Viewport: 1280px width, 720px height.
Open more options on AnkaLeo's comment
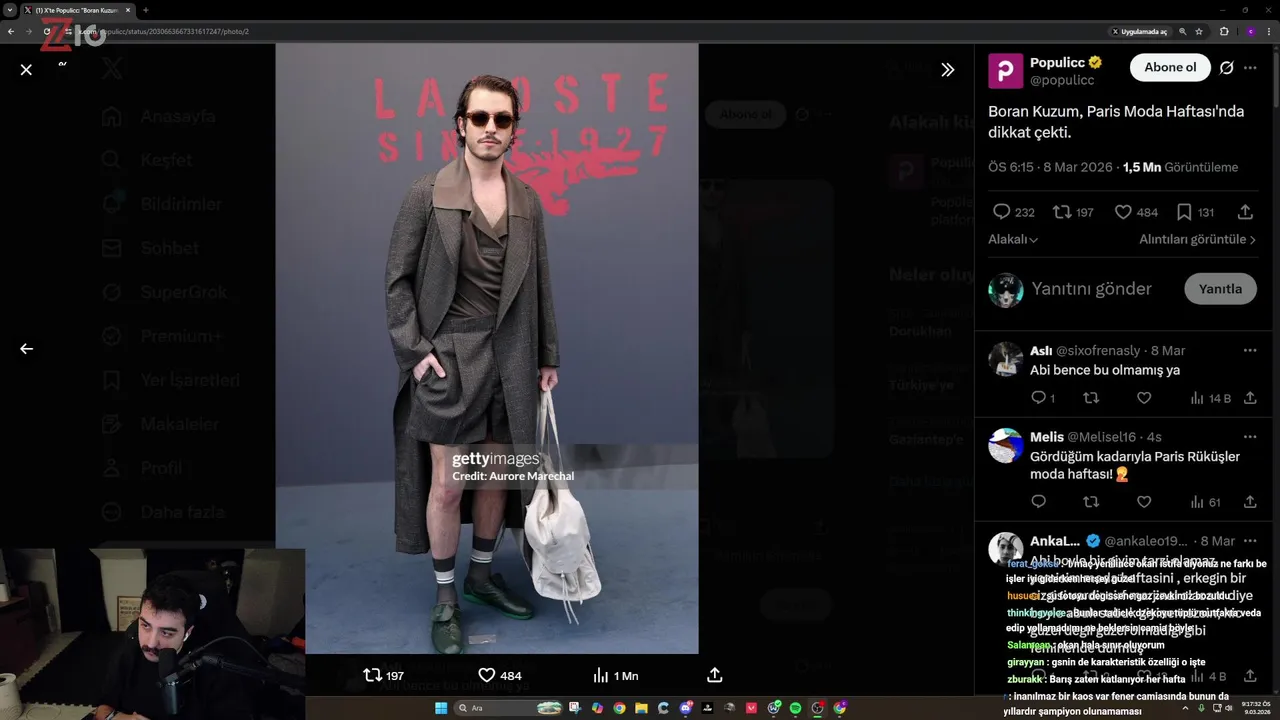pos(1250,541)
